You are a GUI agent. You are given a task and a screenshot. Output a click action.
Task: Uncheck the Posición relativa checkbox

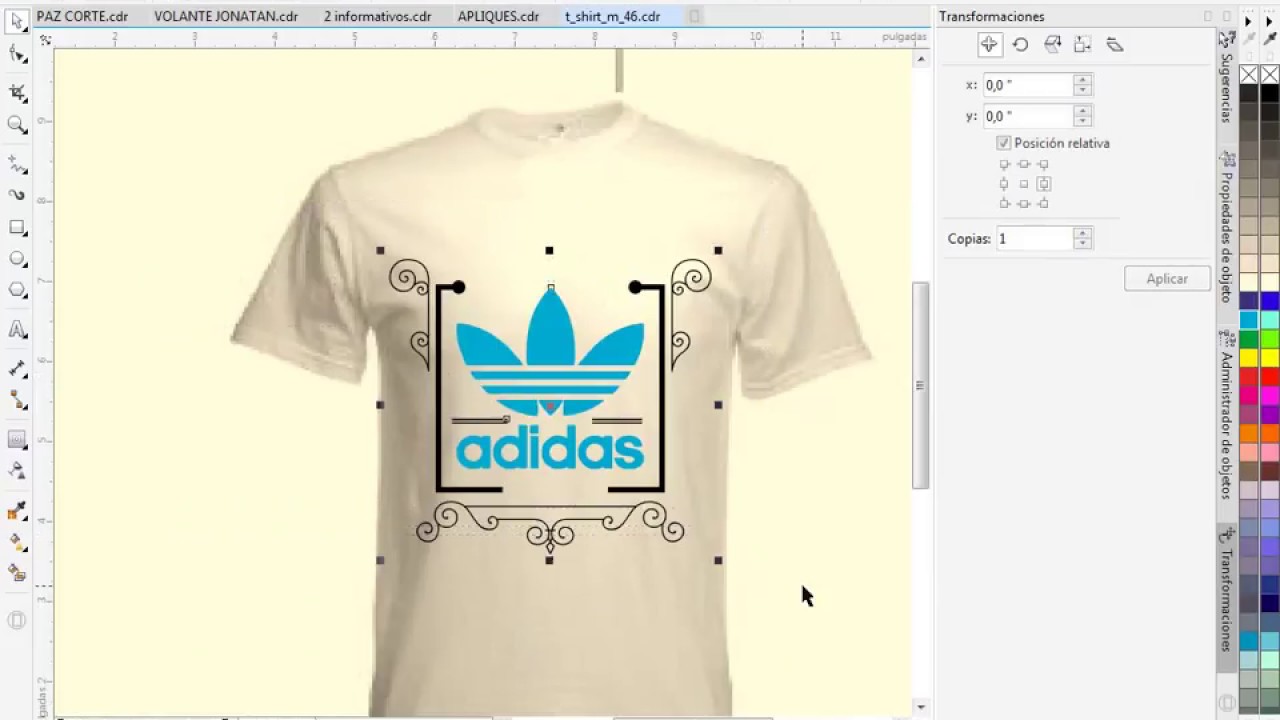click(1004, 143)
